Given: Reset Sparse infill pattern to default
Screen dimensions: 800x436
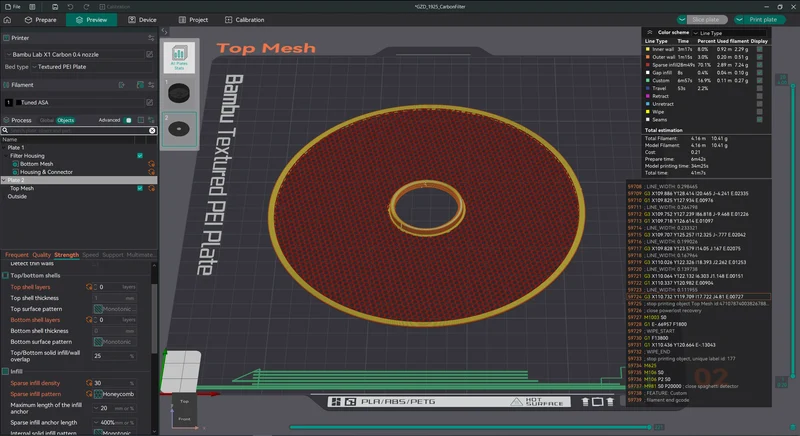Looking at the screenshot, I should click(89, 394).
